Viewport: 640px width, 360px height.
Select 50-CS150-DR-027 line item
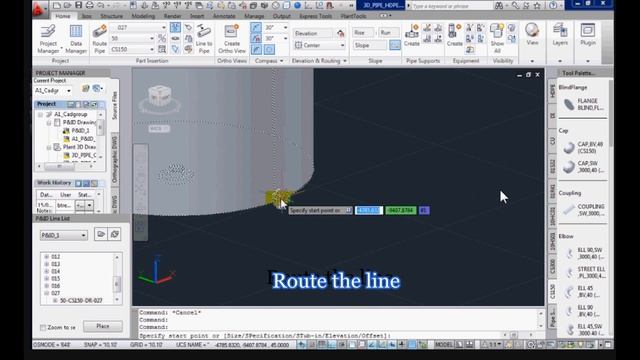tap(81, 300)
